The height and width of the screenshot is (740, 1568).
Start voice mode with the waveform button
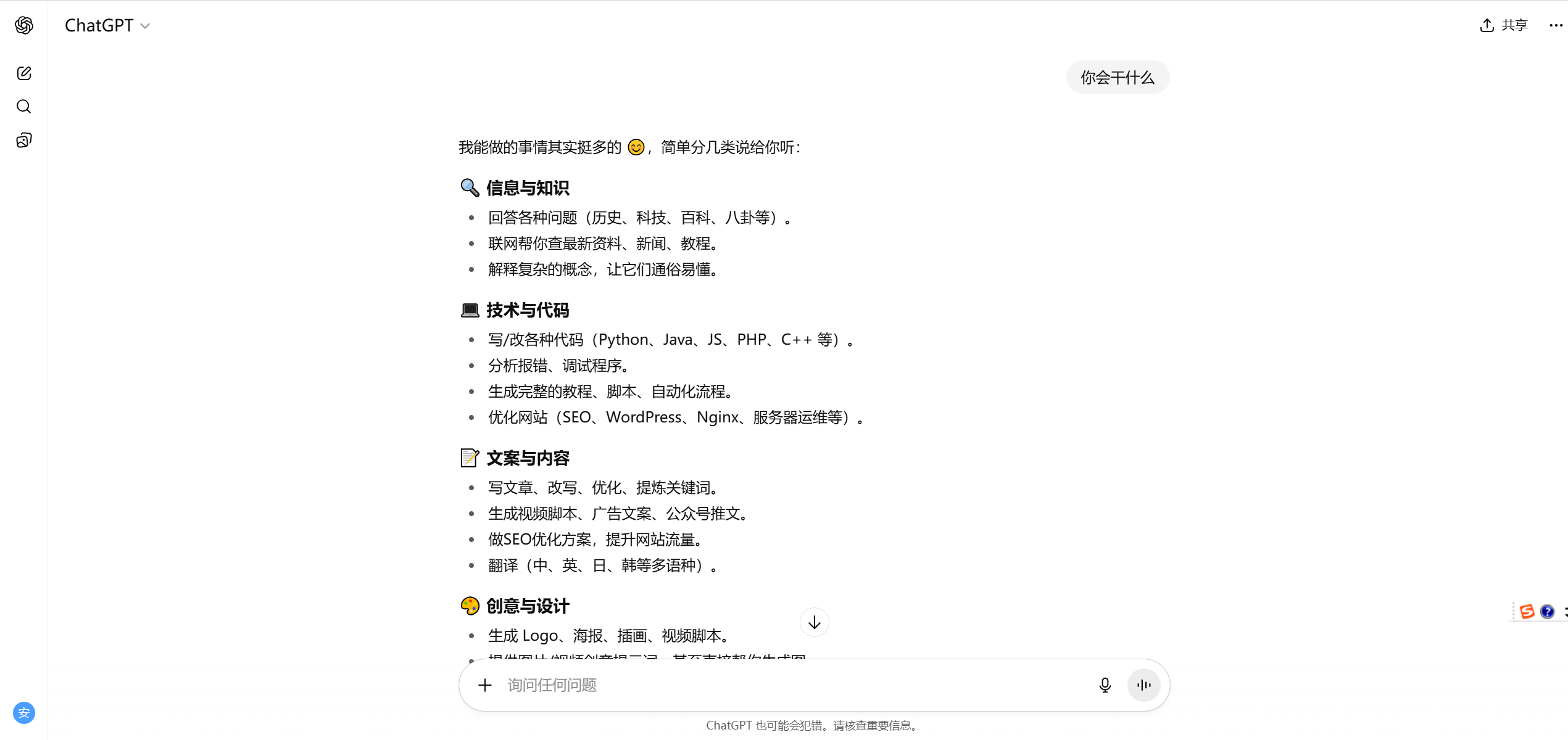pos(1143,685)
